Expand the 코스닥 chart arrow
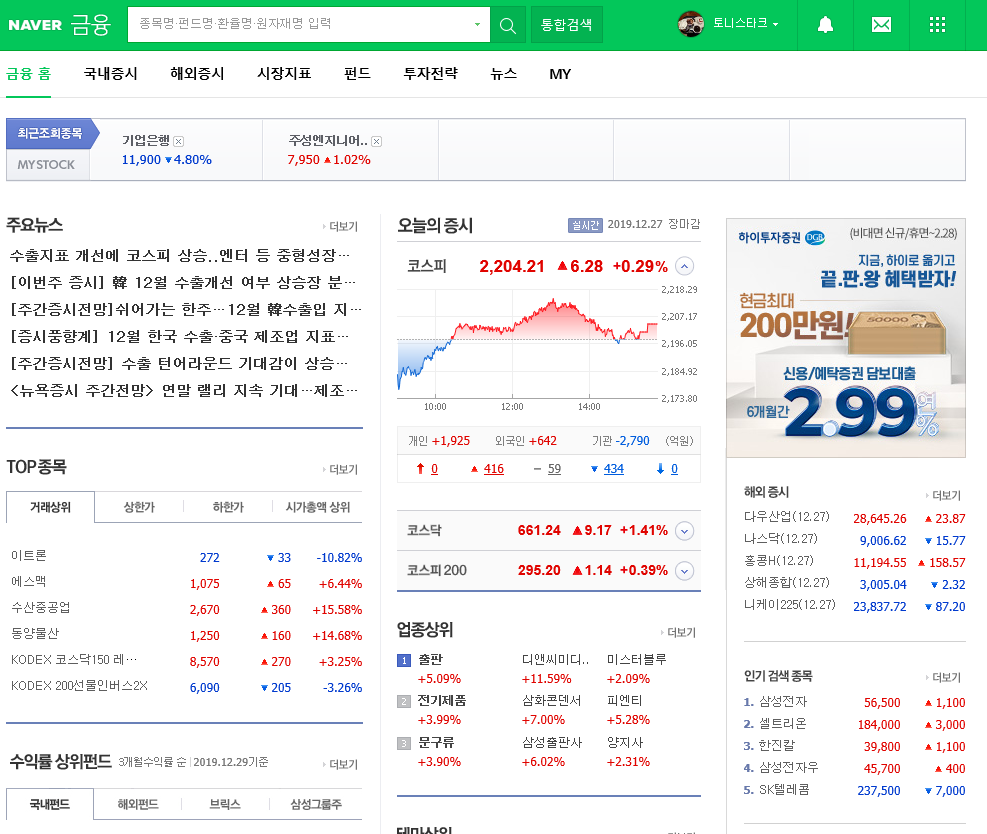Image resolution: width=987 pixels, height=834 pixels. 684,531
